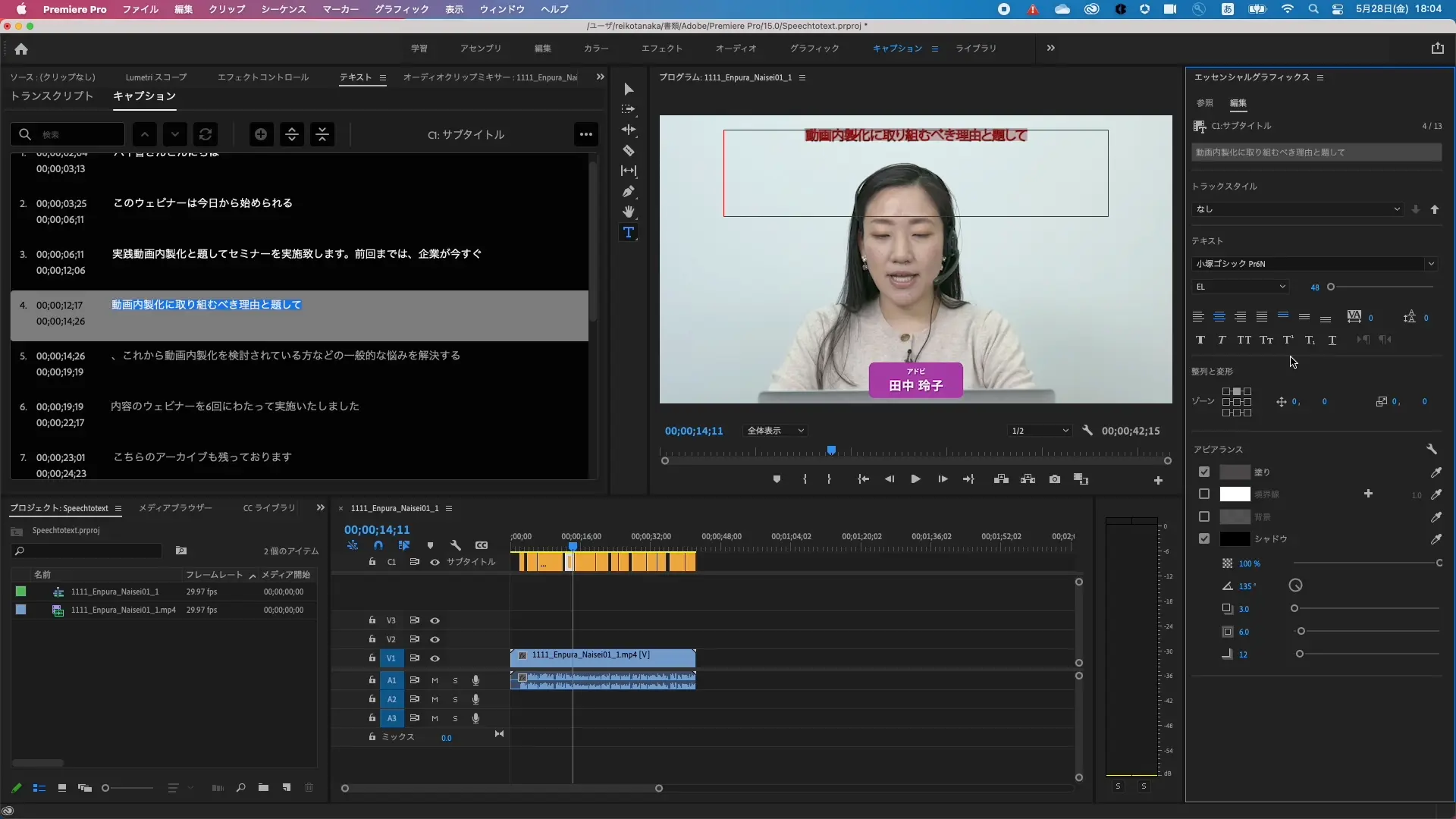Step back one frame

pos(890,479)
